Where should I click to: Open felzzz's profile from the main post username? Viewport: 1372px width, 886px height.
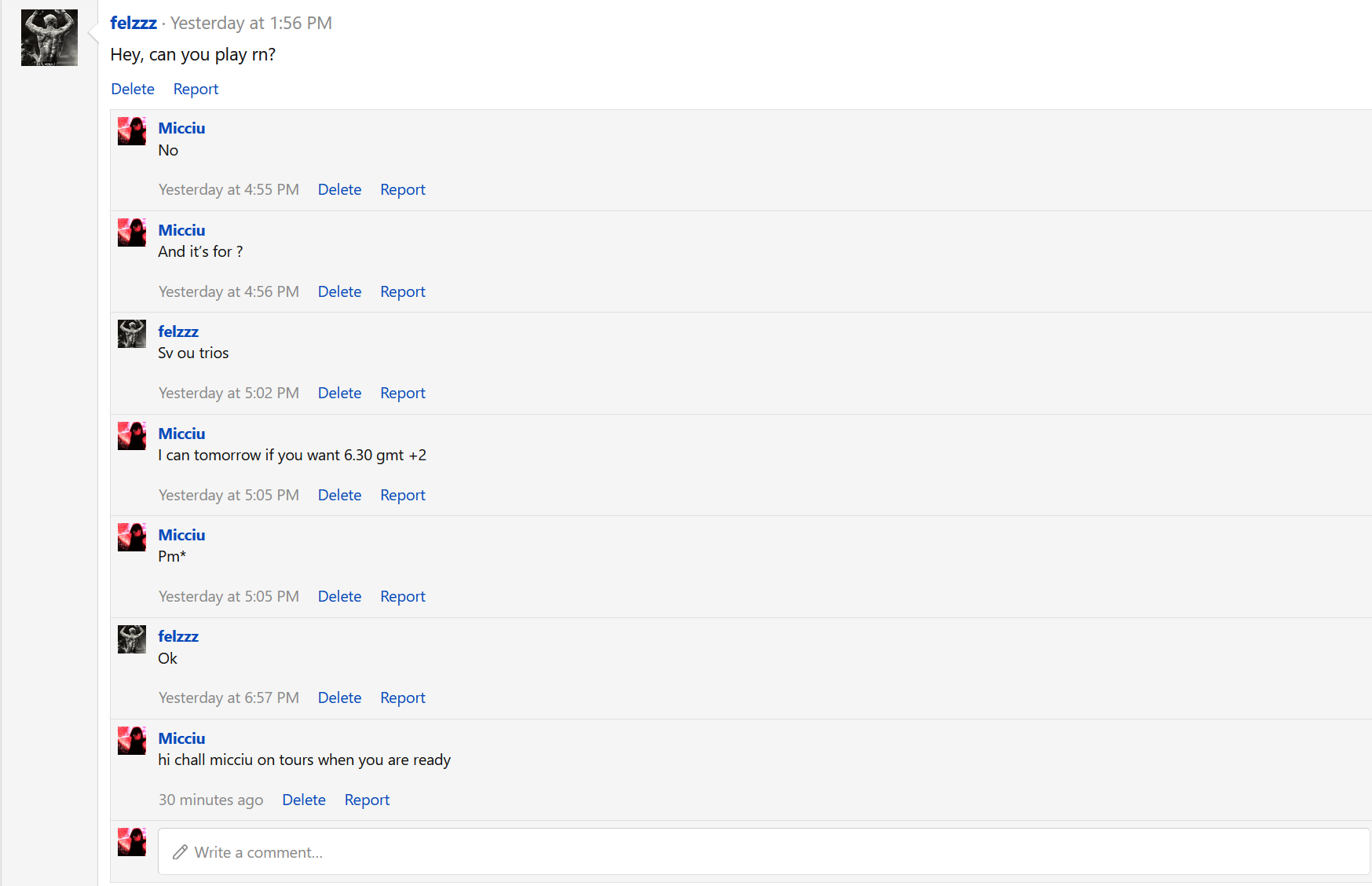coord(134,23)
